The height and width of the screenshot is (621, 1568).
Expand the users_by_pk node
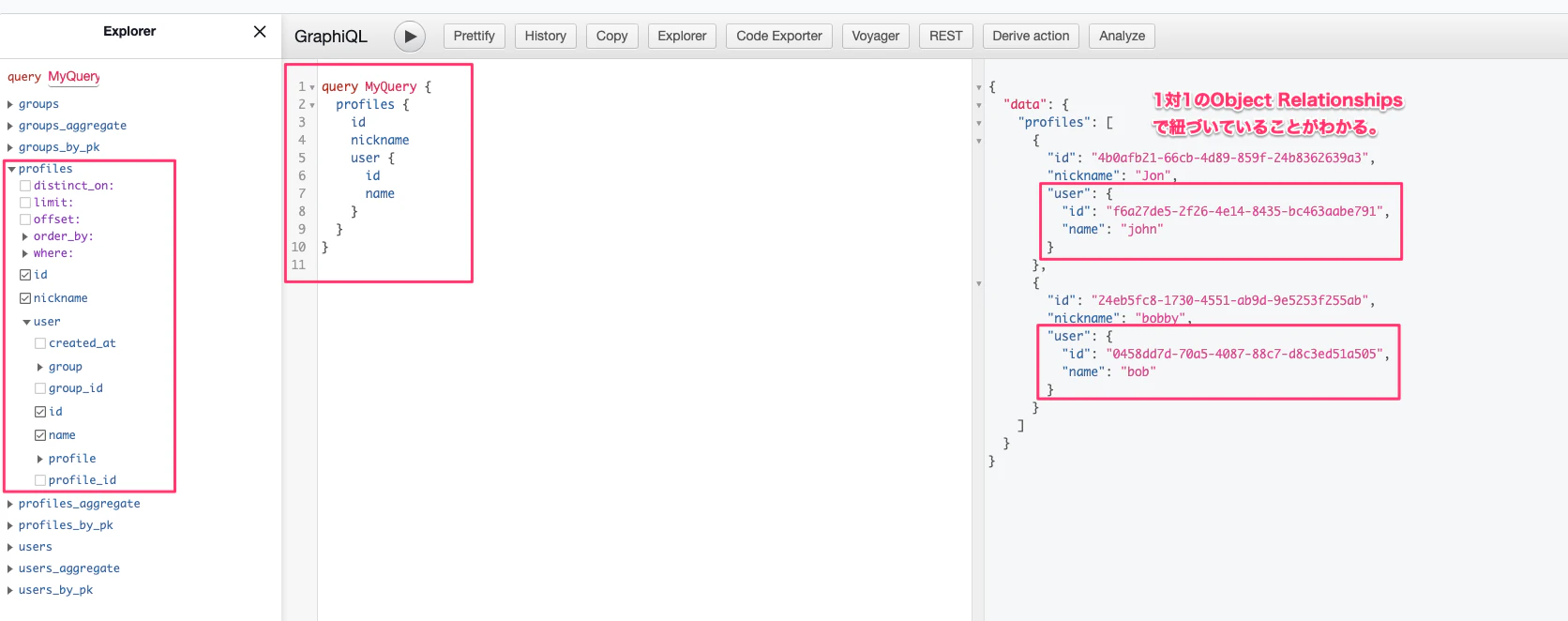click(10, 590)
